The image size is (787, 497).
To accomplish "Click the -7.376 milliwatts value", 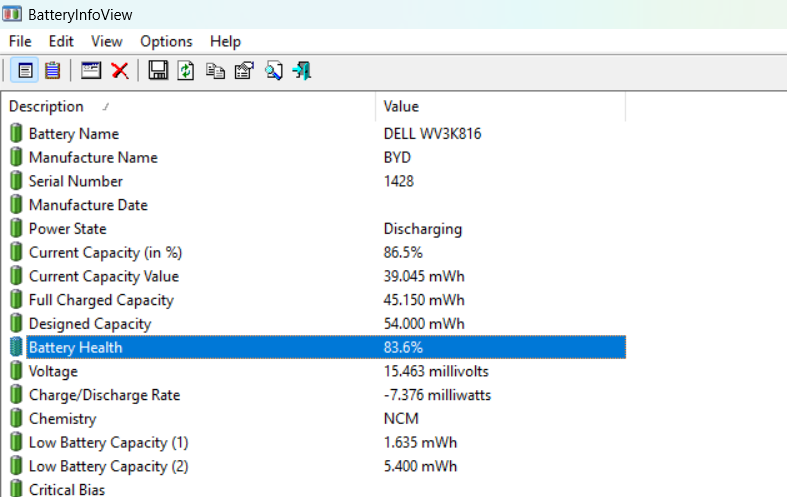I will click(x=437, y=395).
